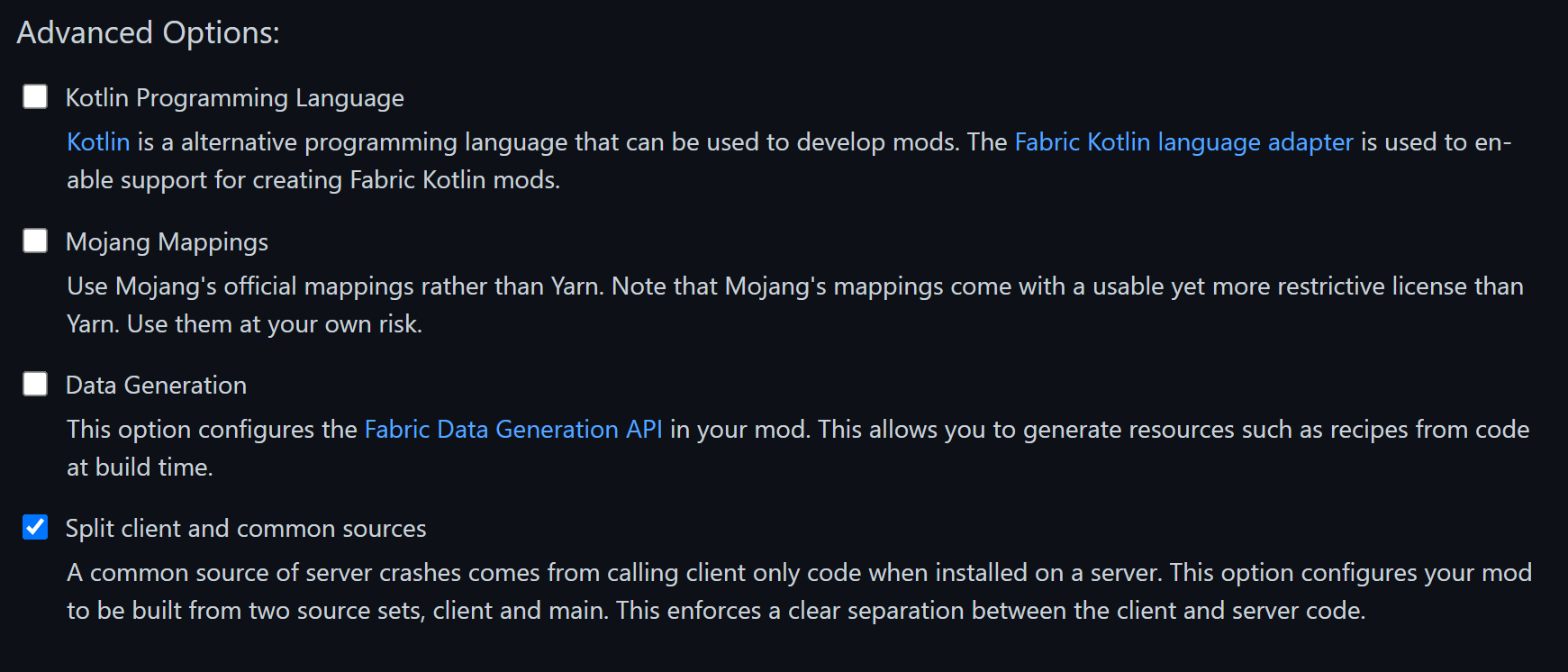Viewport: 1568px width, 672px height.
Task: Click the Mojang Mappings label text
Action: point(167,242)
